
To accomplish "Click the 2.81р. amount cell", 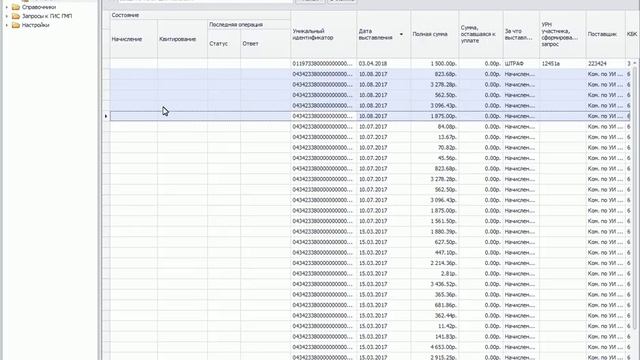I will 435,274.
